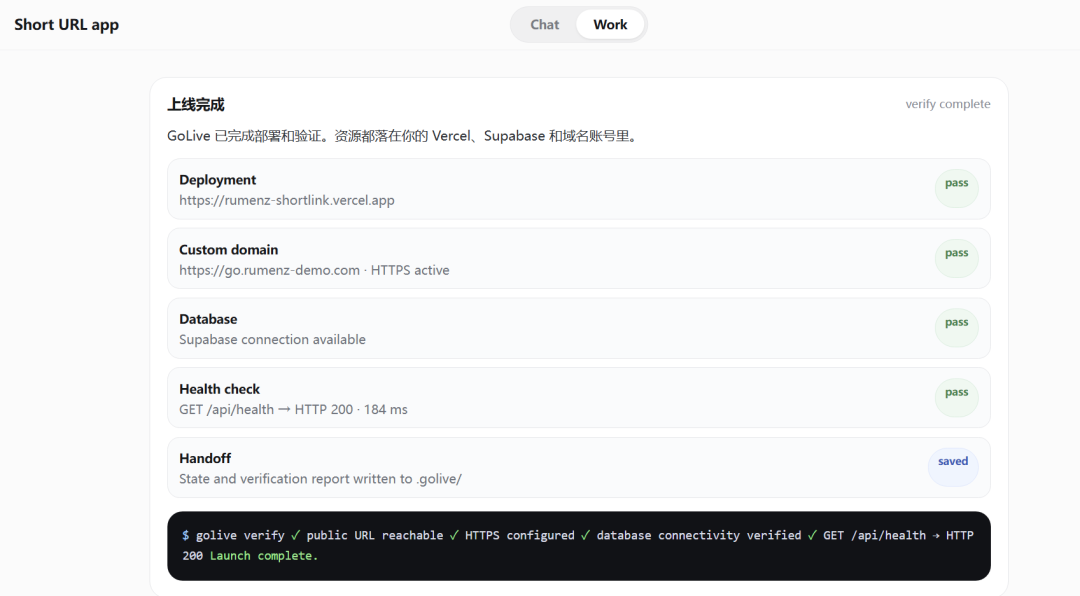
Task: Select the Work tab
Action: [x=610, y=25]
